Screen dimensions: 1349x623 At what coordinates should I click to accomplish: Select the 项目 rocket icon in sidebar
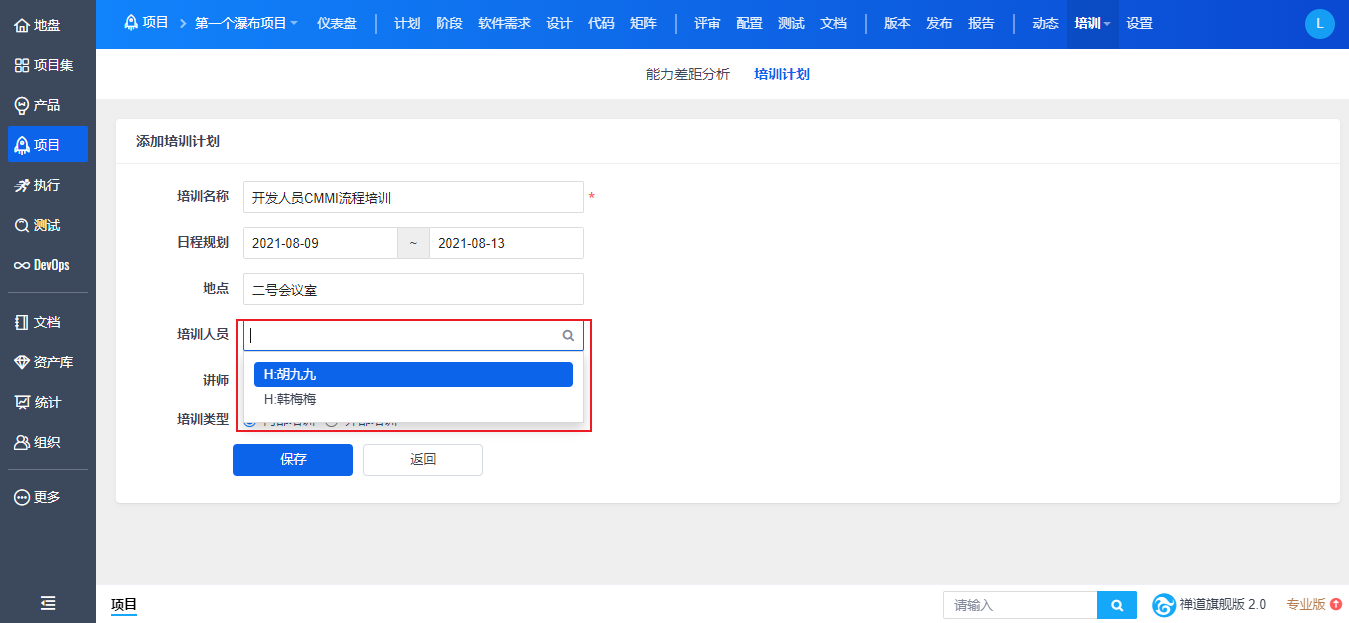tap(21, 145)
